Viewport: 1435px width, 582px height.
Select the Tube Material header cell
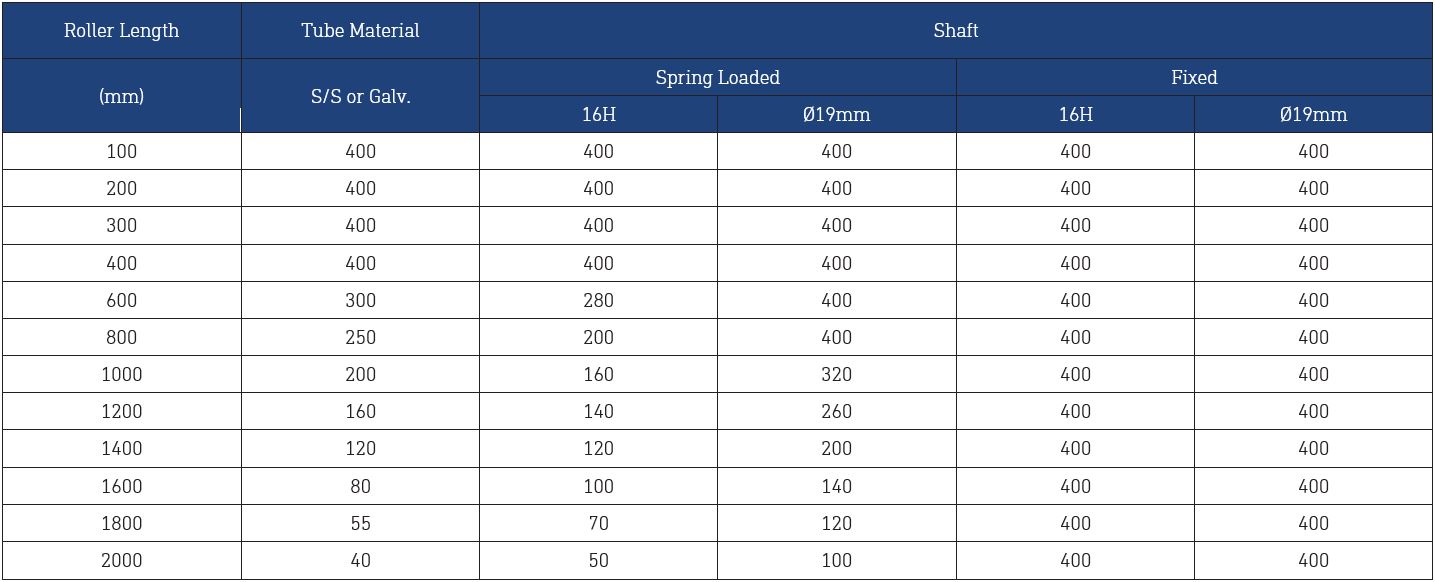coord(360,30)
